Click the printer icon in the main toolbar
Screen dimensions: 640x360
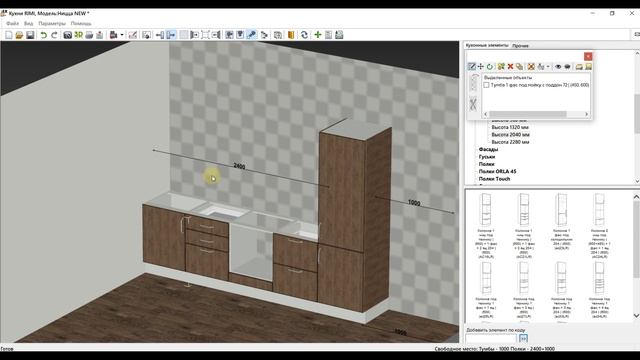point(89,35)
